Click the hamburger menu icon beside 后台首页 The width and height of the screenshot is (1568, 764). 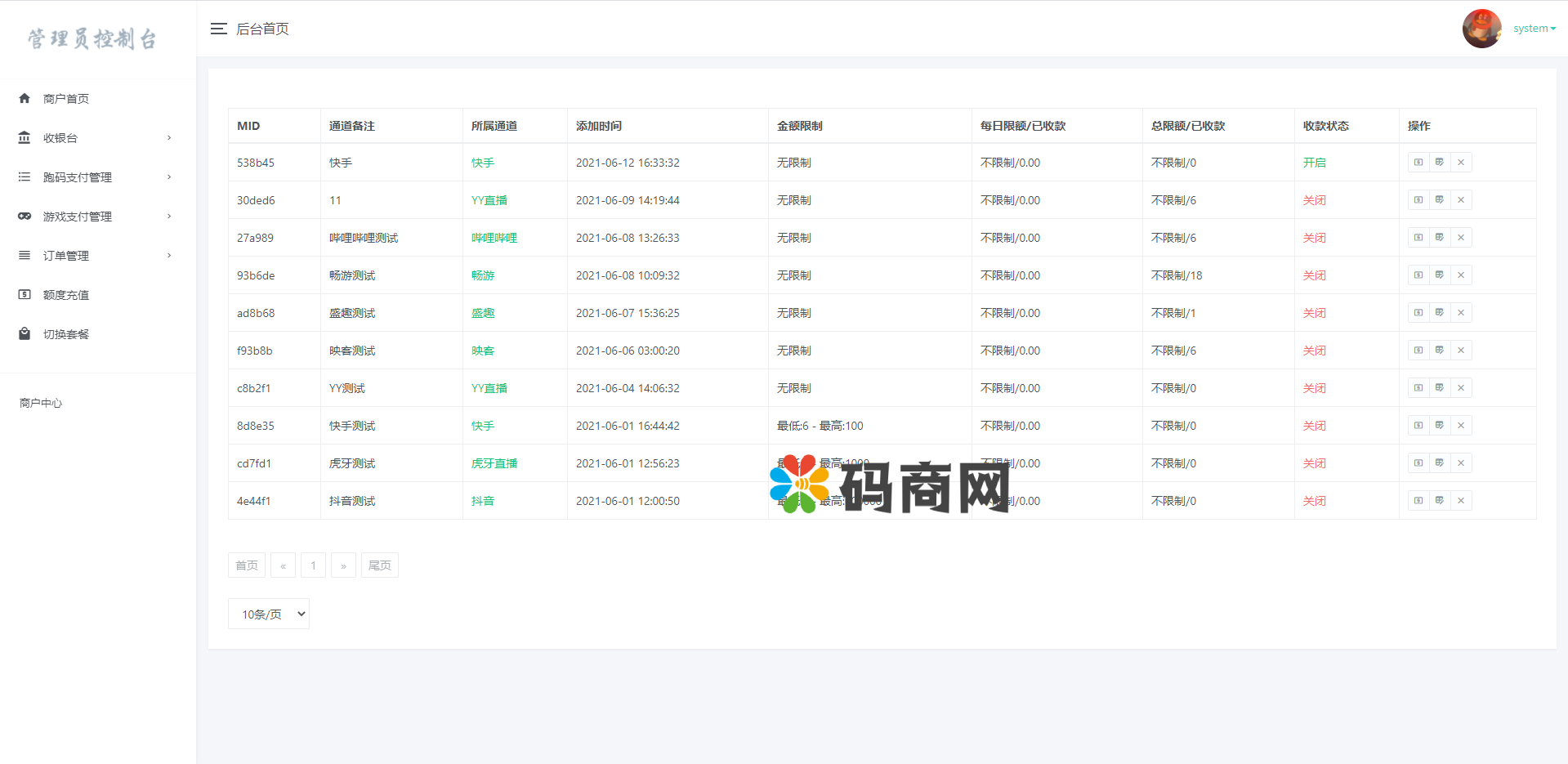[218, 29]
